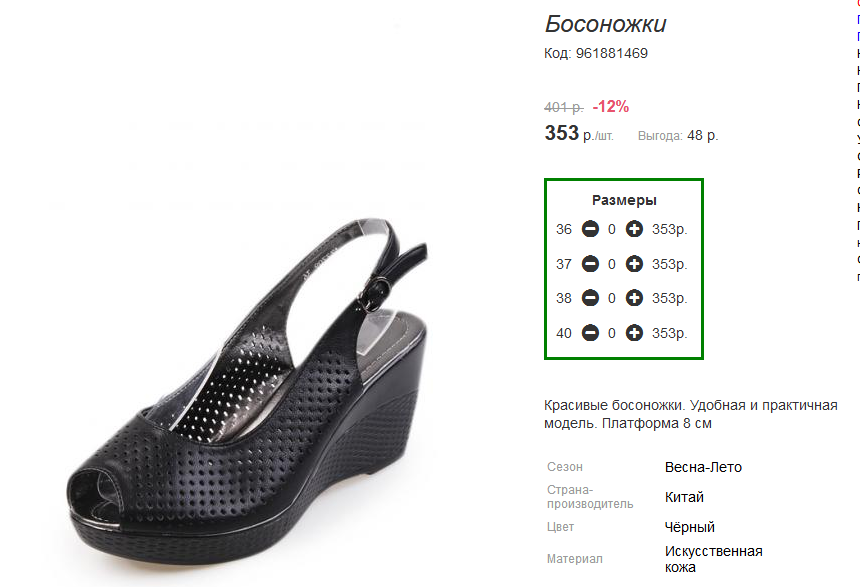Click the Чёрный color value

689,527
